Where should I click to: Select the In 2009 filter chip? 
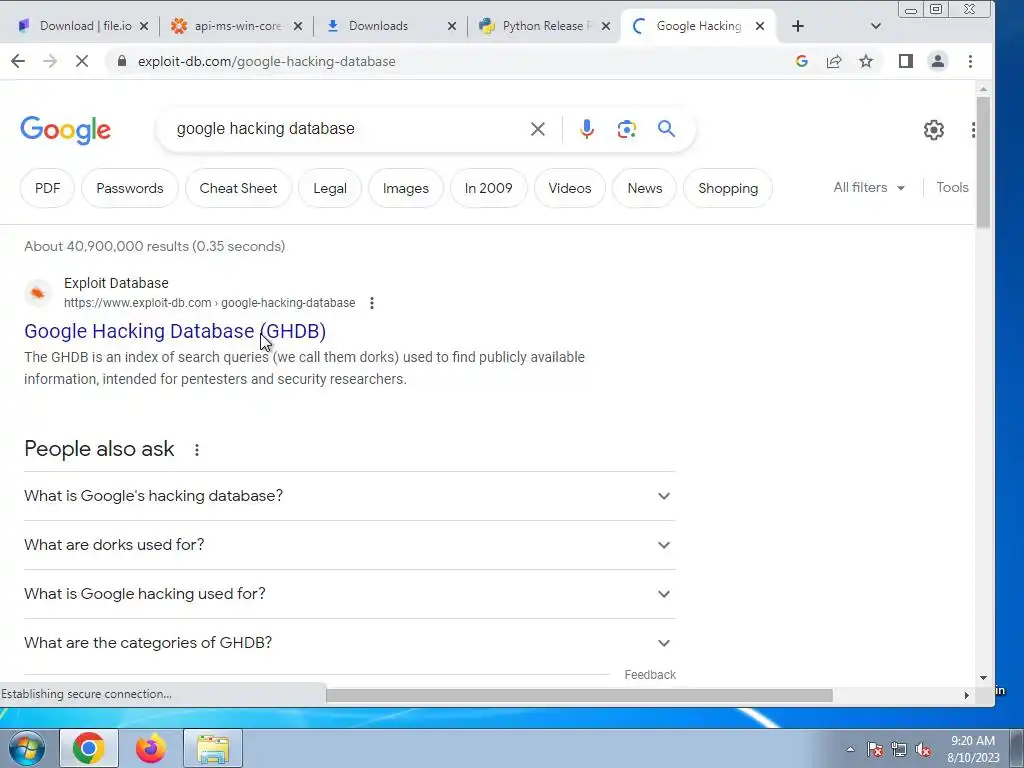click(488, 188)
